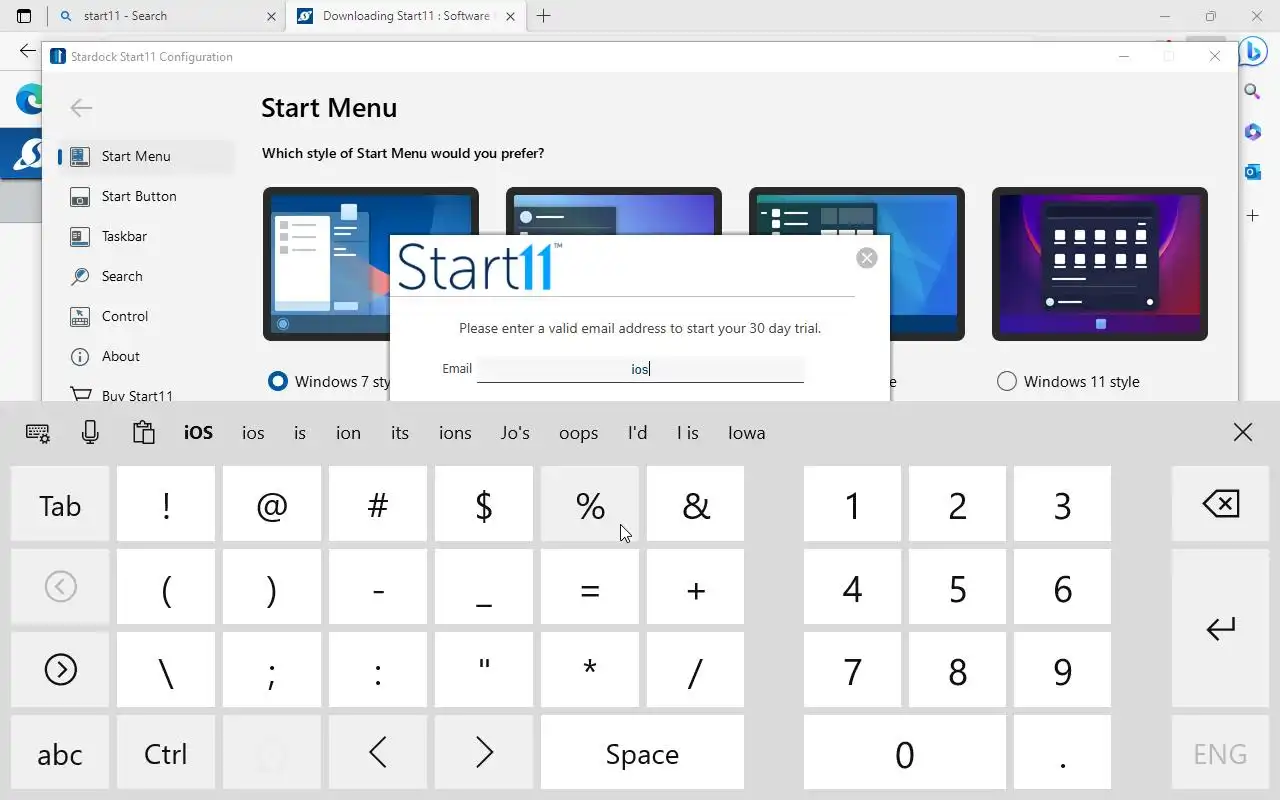The width and height of the screenshot is (1280, 800).
Task: Tap the Tab key
Action: (x=60, y=504)
